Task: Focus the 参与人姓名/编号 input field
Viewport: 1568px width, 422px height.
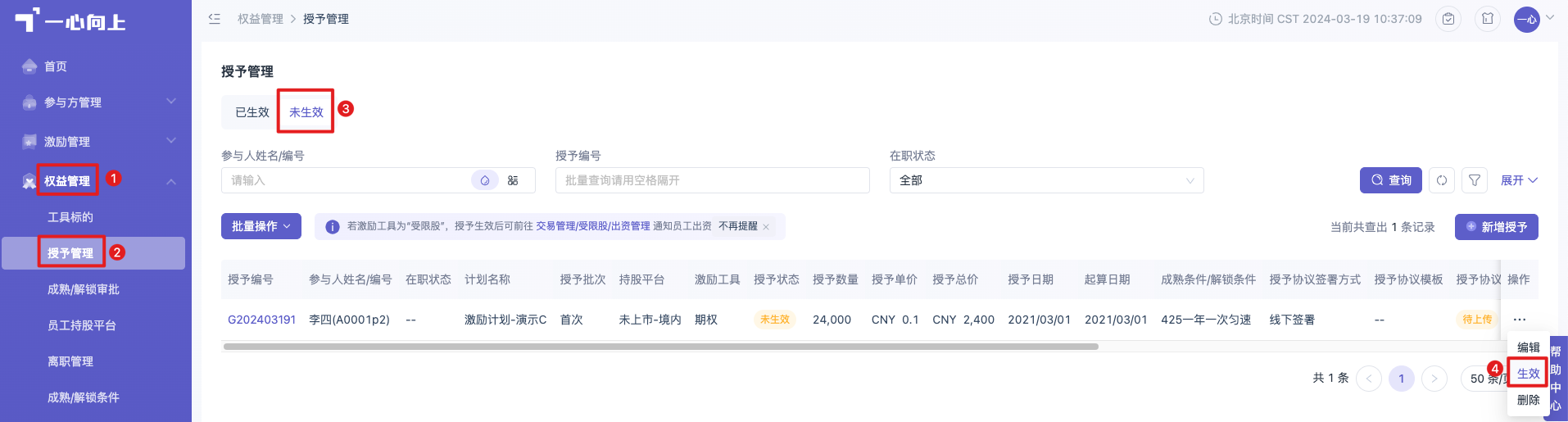Action: [x=378, y=180]
